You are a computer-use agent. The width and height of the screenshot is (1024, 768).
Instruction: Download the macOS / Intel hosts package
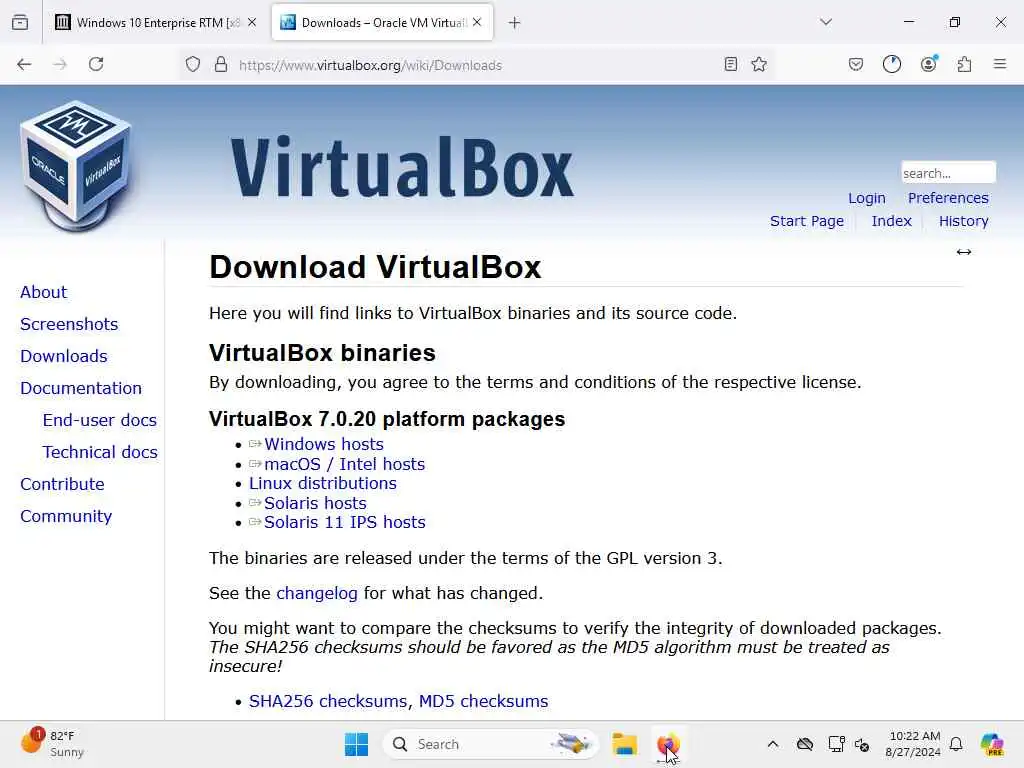(344, 464)
